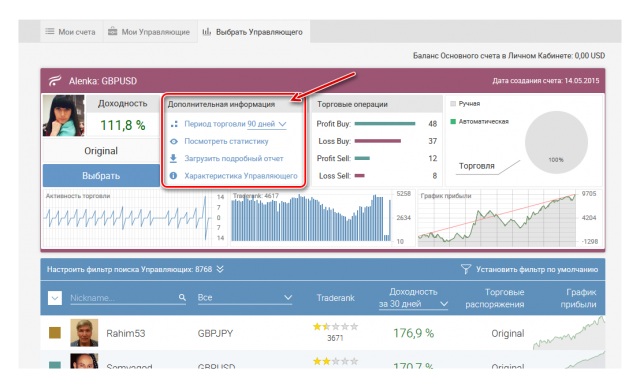Screen dimensions: 640x387
Task: Open the Все currency pair dropdown
Action: [x=245, y=298]
